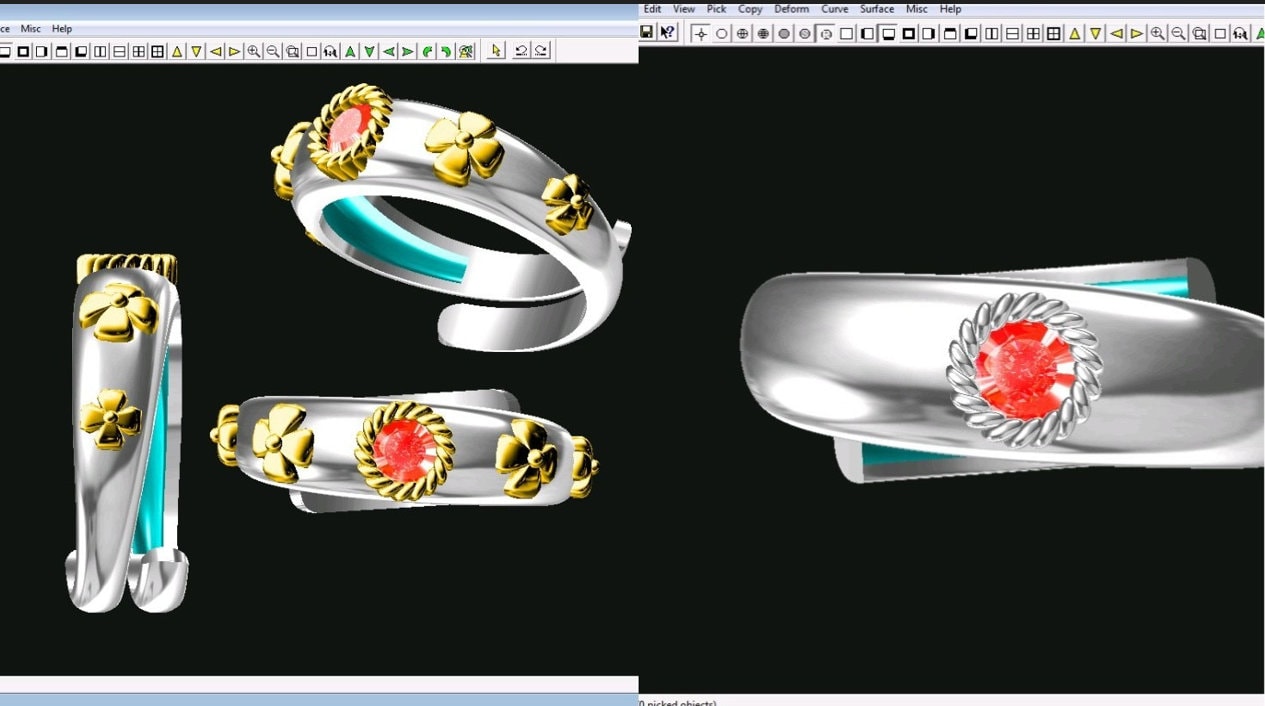Click the context help question-mark button
This screenshot has height=706, width=1265.
click(666, 31)
